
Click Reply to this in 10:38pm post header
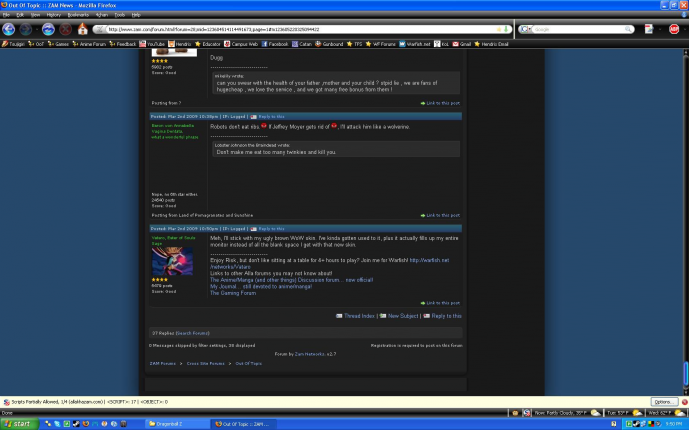271,116
